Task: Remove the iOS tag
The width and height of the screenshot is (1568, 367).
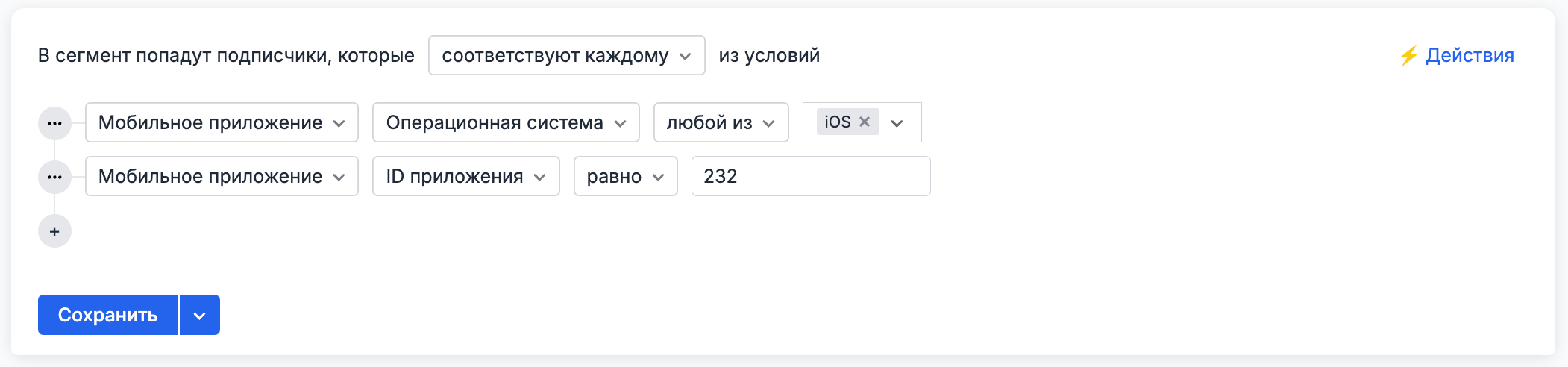Action: click(865, 122)
